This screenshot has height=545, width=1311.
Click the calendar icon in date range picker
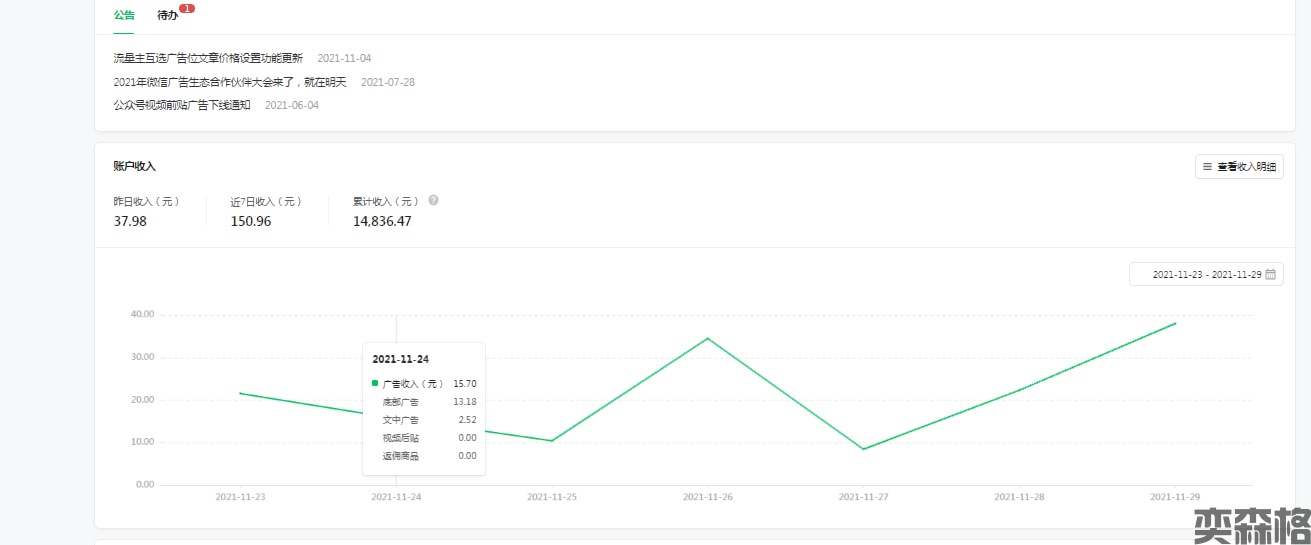tap(1271, 274)
